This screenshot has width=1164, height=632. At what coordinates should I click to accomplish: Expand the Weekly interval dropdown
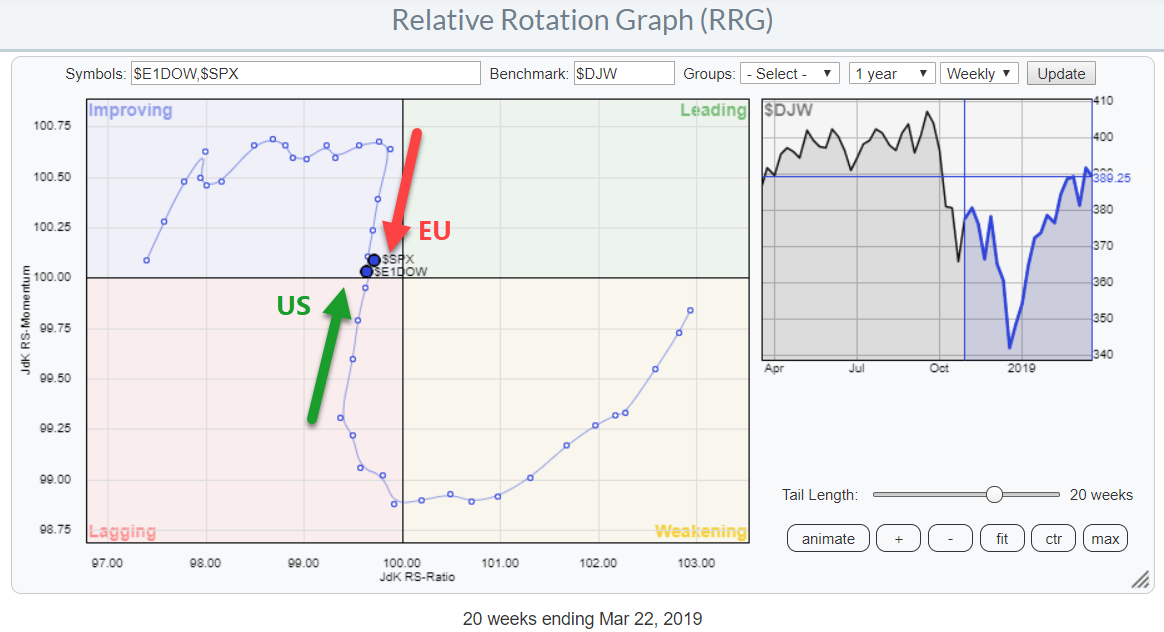pos(979,74)
